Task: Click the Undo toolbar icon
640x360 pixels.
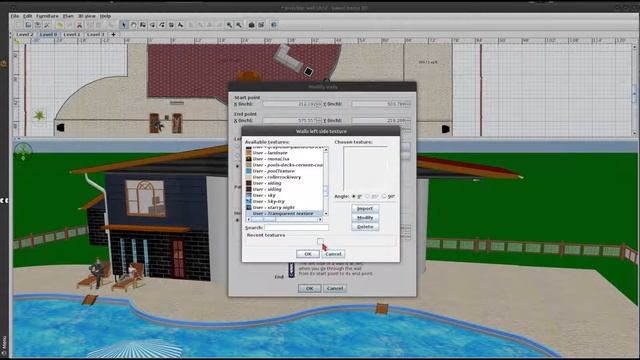Action: tap(60, 25)
